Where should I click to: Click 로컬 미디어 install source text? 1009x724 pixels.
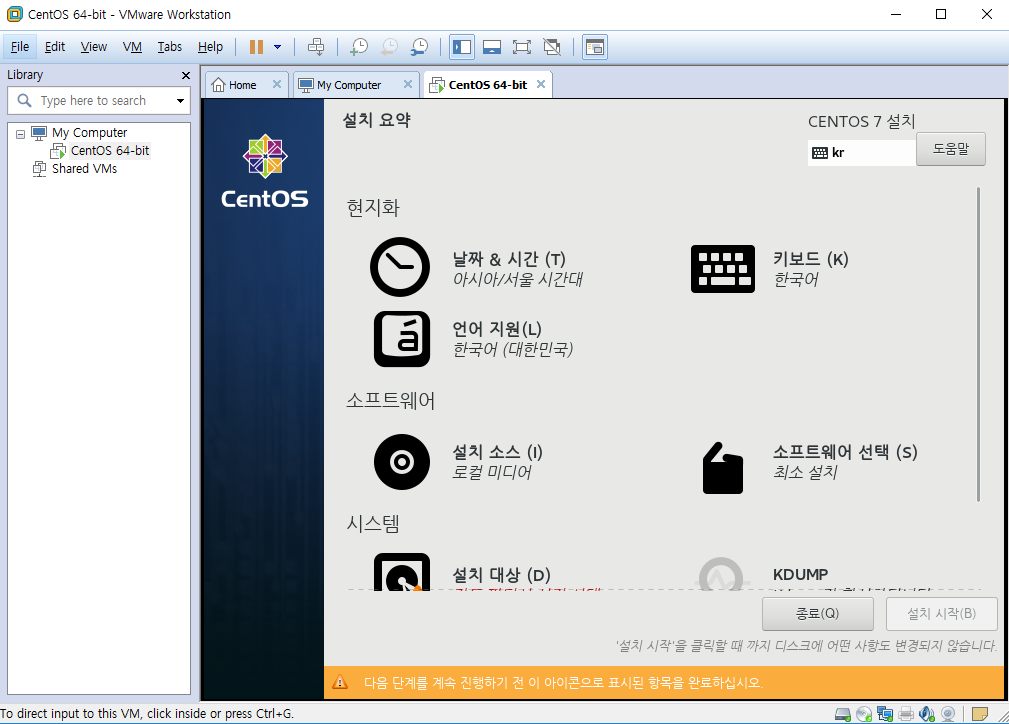coord(492,472)
